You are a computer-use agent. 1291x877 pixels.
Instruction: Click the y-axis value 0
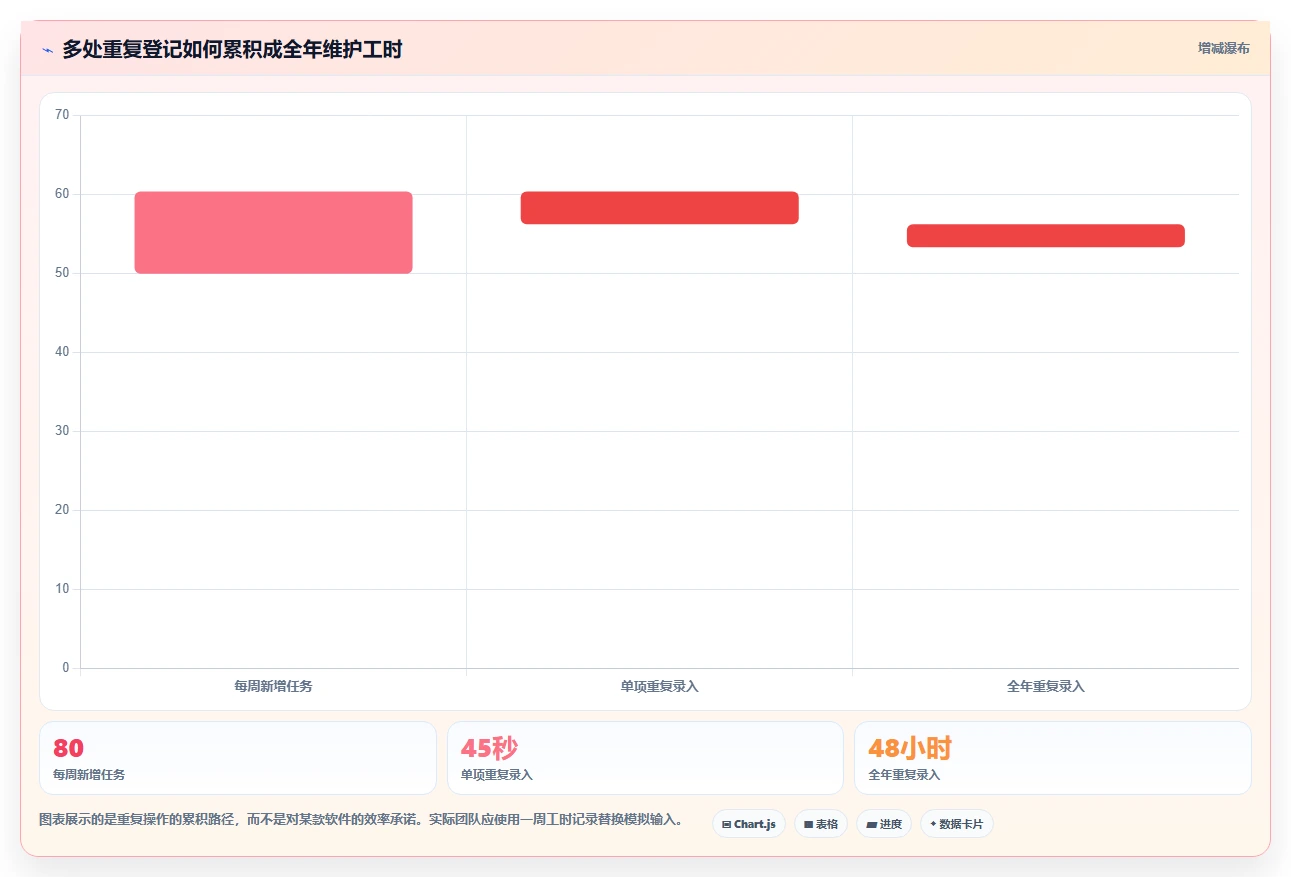(66, 668)
